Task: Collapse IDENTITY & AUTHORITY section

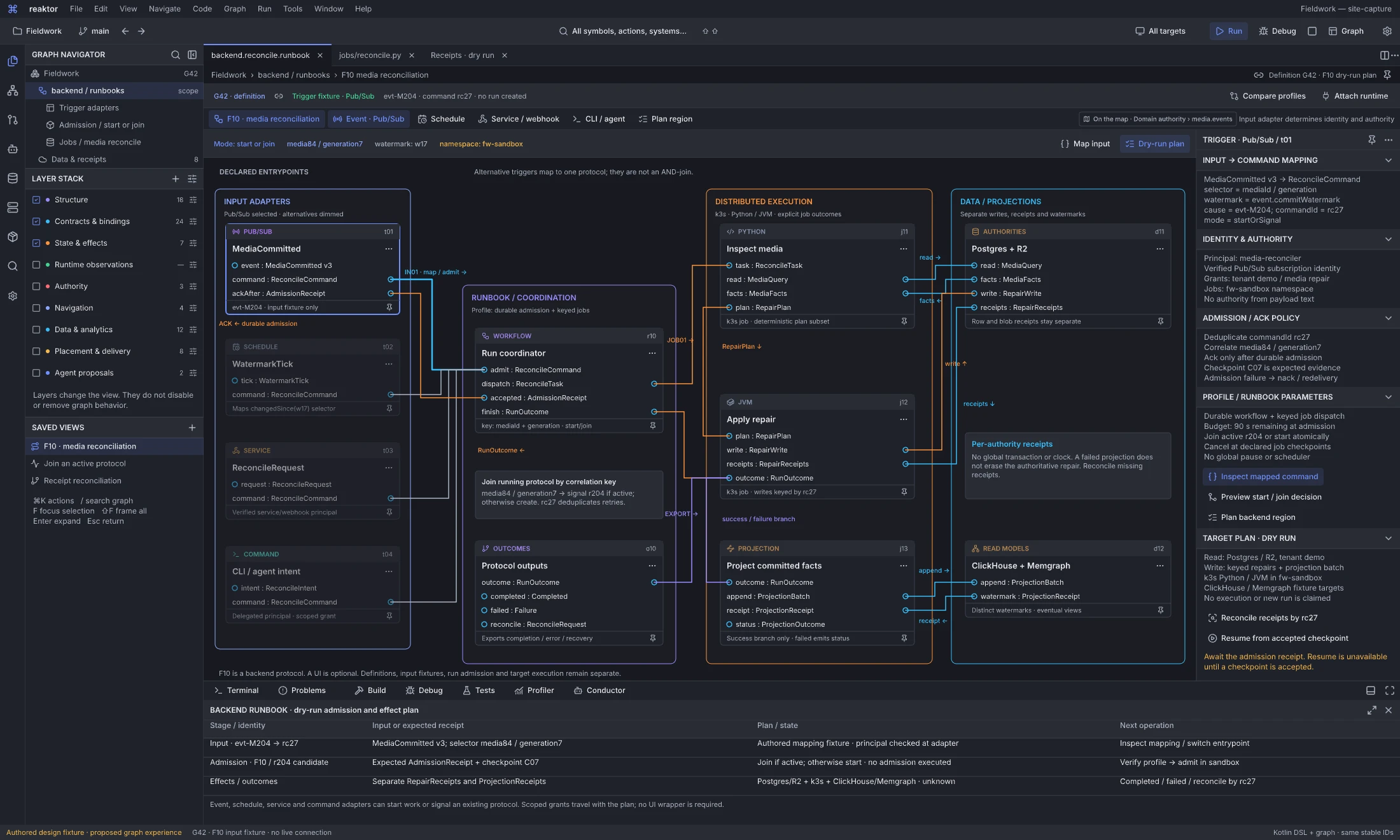Action: tap(1389, 239)
